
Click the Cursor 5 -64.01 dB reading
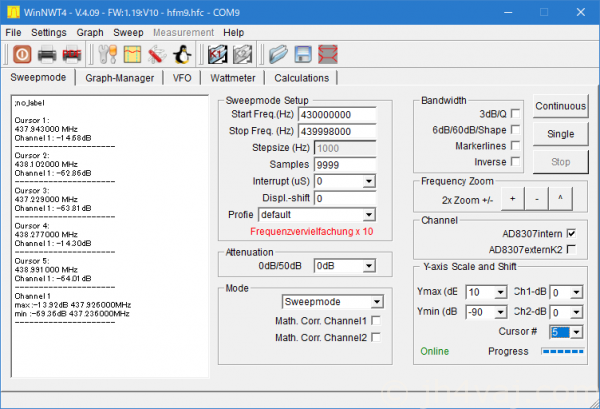(53, 279)
